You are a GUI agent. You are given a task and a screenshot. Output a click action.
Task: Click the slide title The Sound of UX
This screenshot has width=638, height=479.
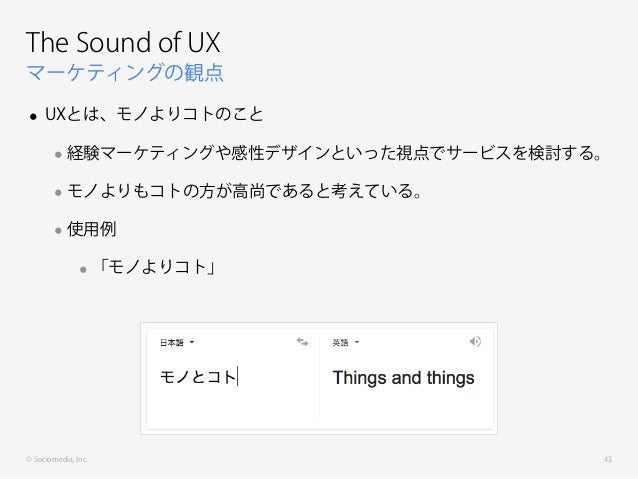pos(123,42)
